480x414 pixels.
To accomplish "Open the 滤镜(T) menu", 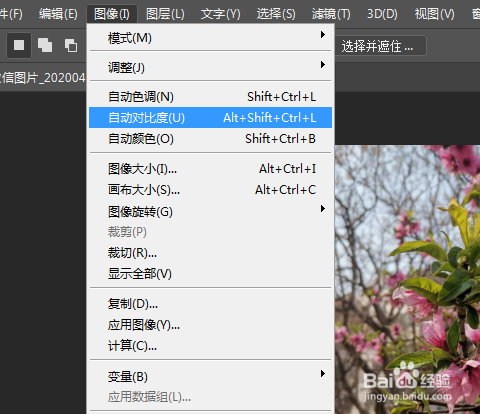I will click(331, 14).
